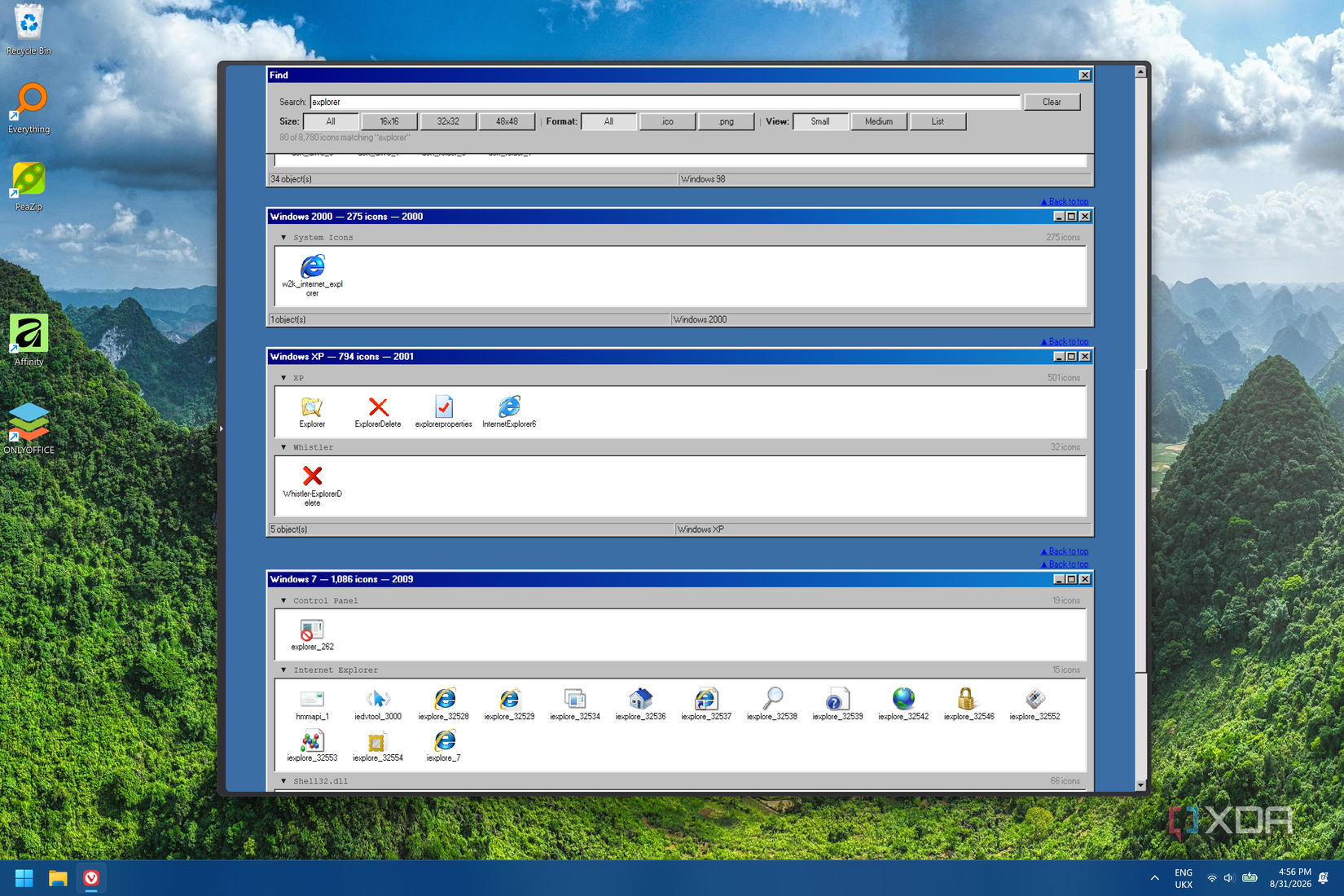The width and height of the screenshot is (1344, 896).
Task: Select the Whistler-ExplorerDelete icon
Action: pyautogui.click(x=312, y=485)
